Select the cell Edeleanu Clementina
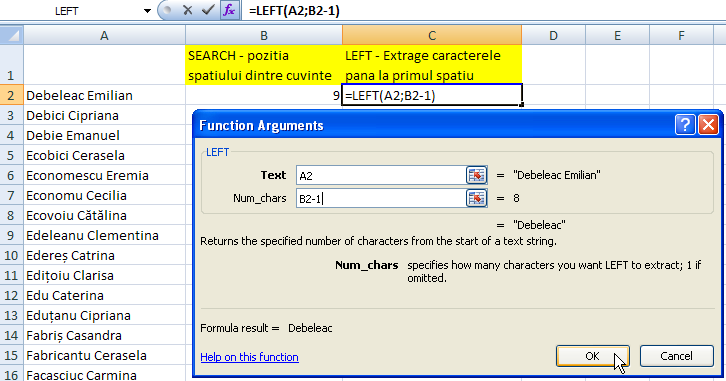Screen dimensions: 726x381 (104, 235)
